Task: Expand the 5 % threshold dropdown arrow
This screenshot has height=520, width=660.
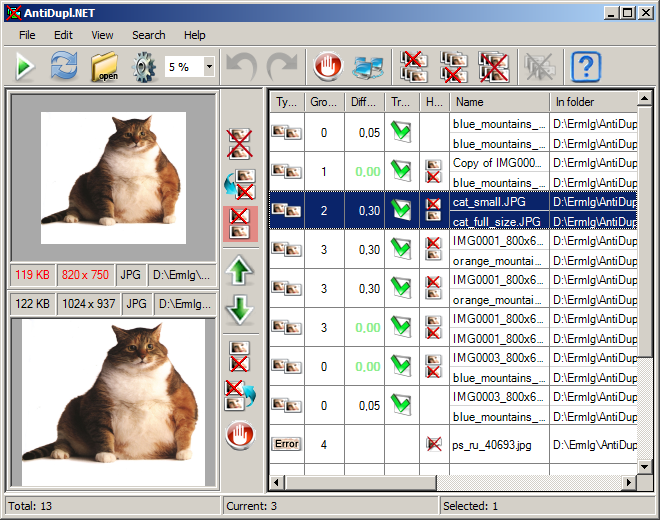Action: 209,67
